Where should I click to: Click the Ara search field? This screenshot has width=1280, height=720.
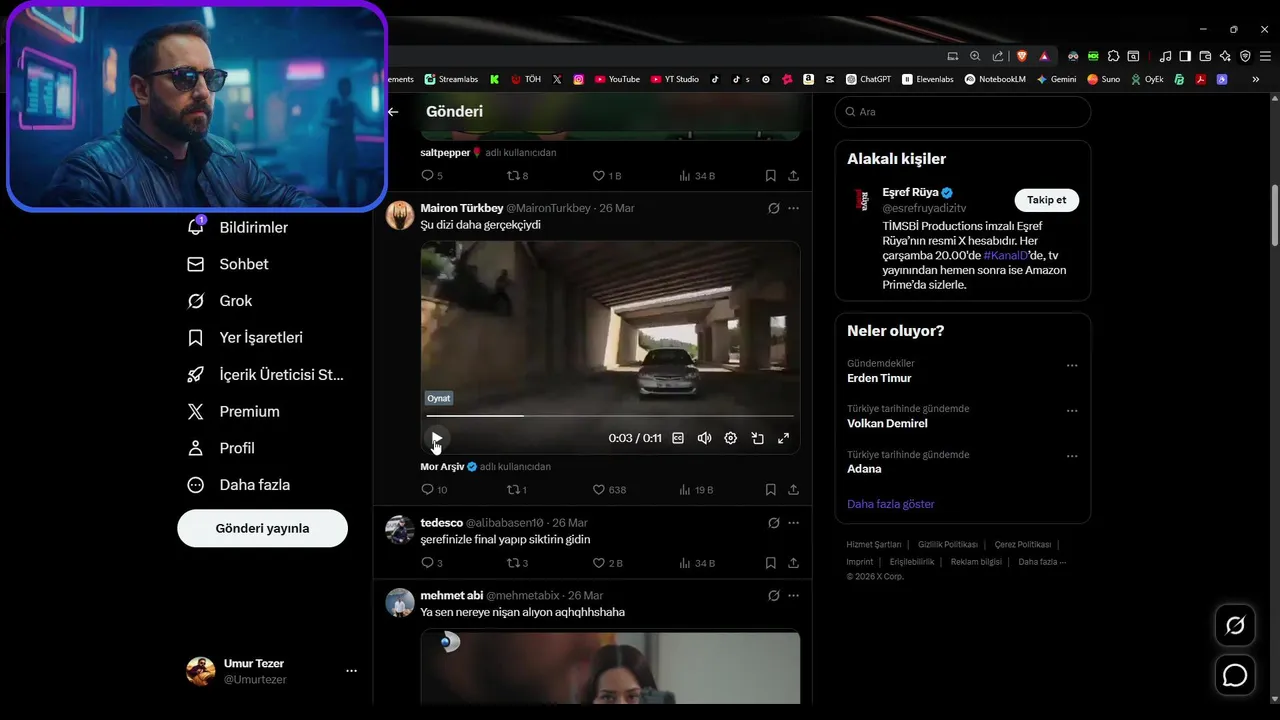[x=962, y=112]
